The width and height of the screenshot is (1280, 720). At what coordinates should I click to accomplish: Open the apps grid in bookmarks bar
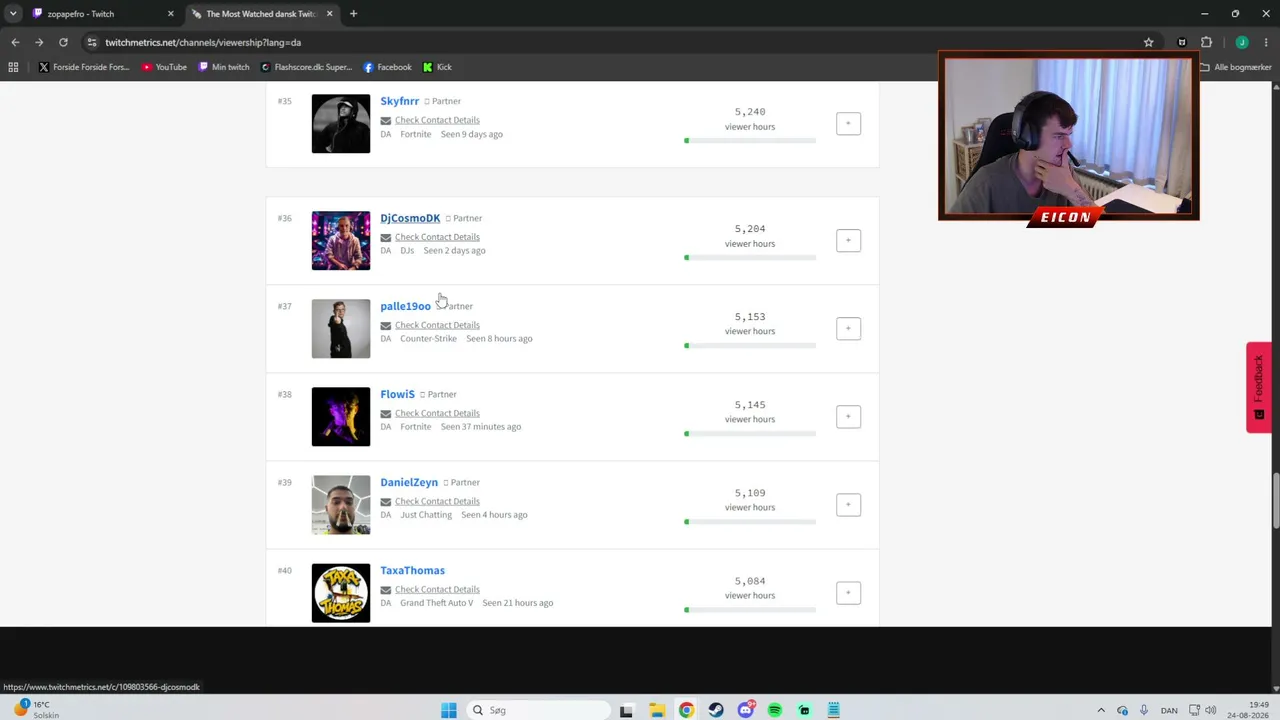pos(13,67)
